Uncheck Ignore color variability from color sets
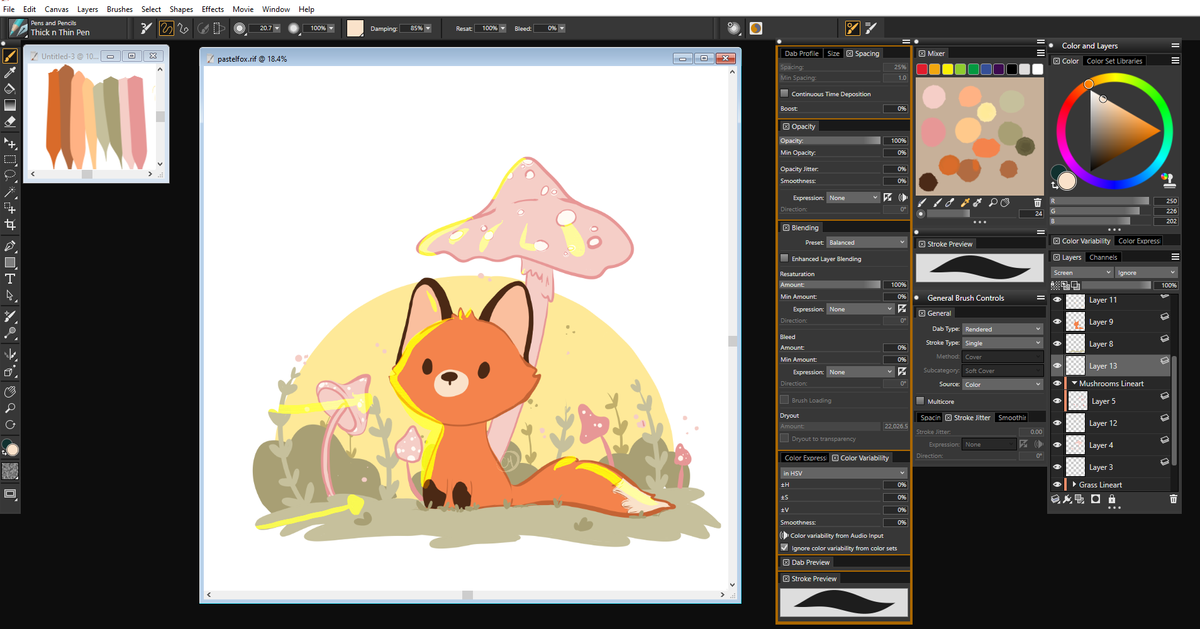The height and width of the screenshot is (629, 1200). coord(784,547)
